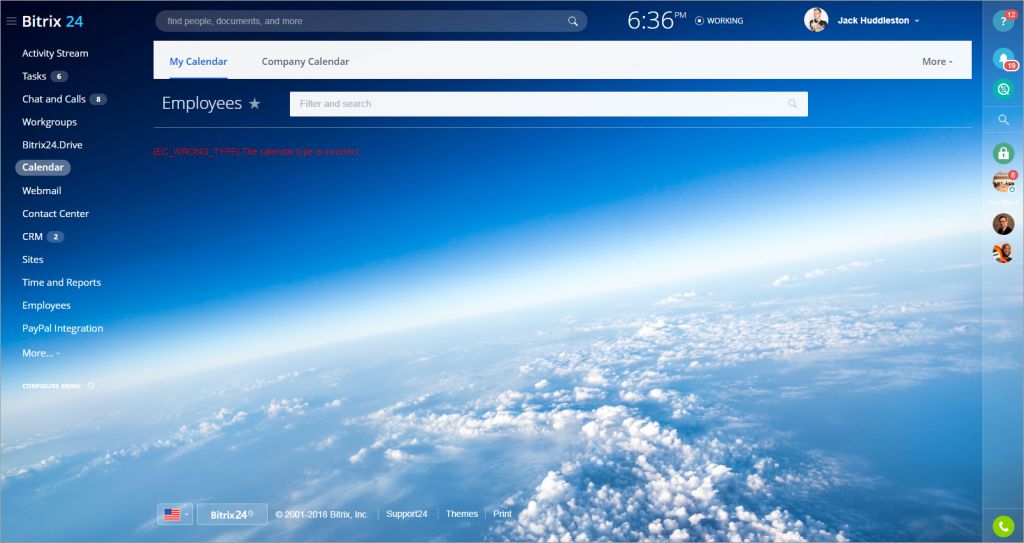
Task: Click Jack Huddleston's profile picture
Action: (816, 20)
